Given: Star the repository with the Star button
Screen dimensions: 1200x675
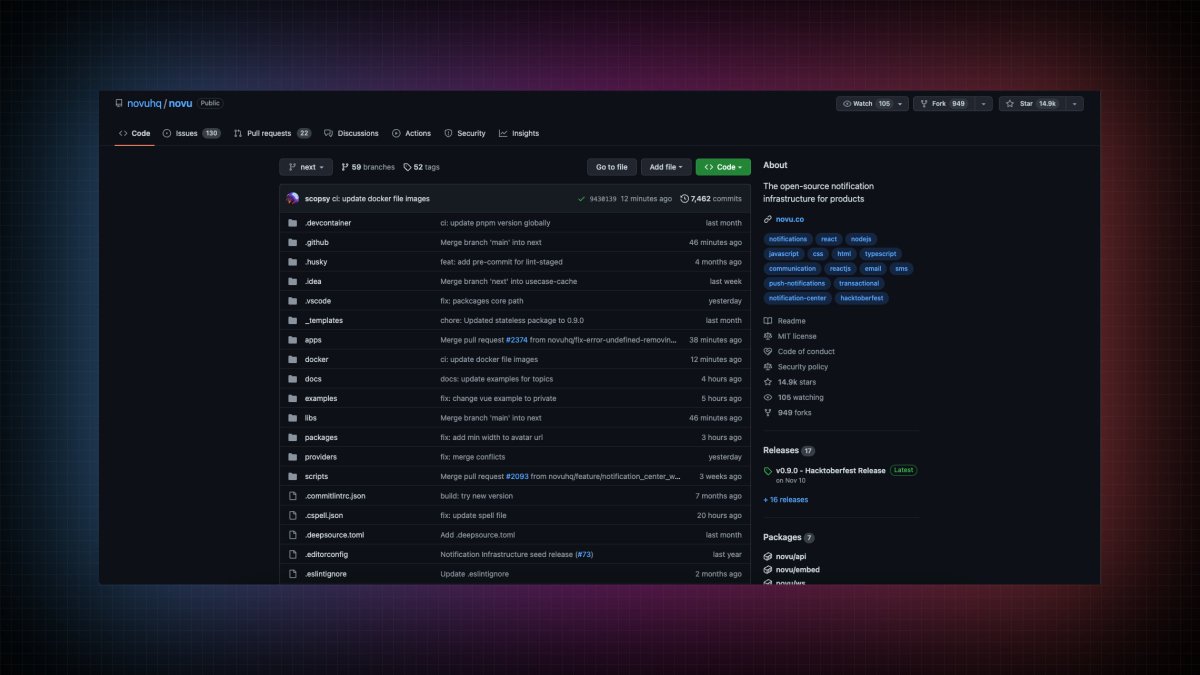Looking at the screenshot, I should click(x=1033, y=104).
